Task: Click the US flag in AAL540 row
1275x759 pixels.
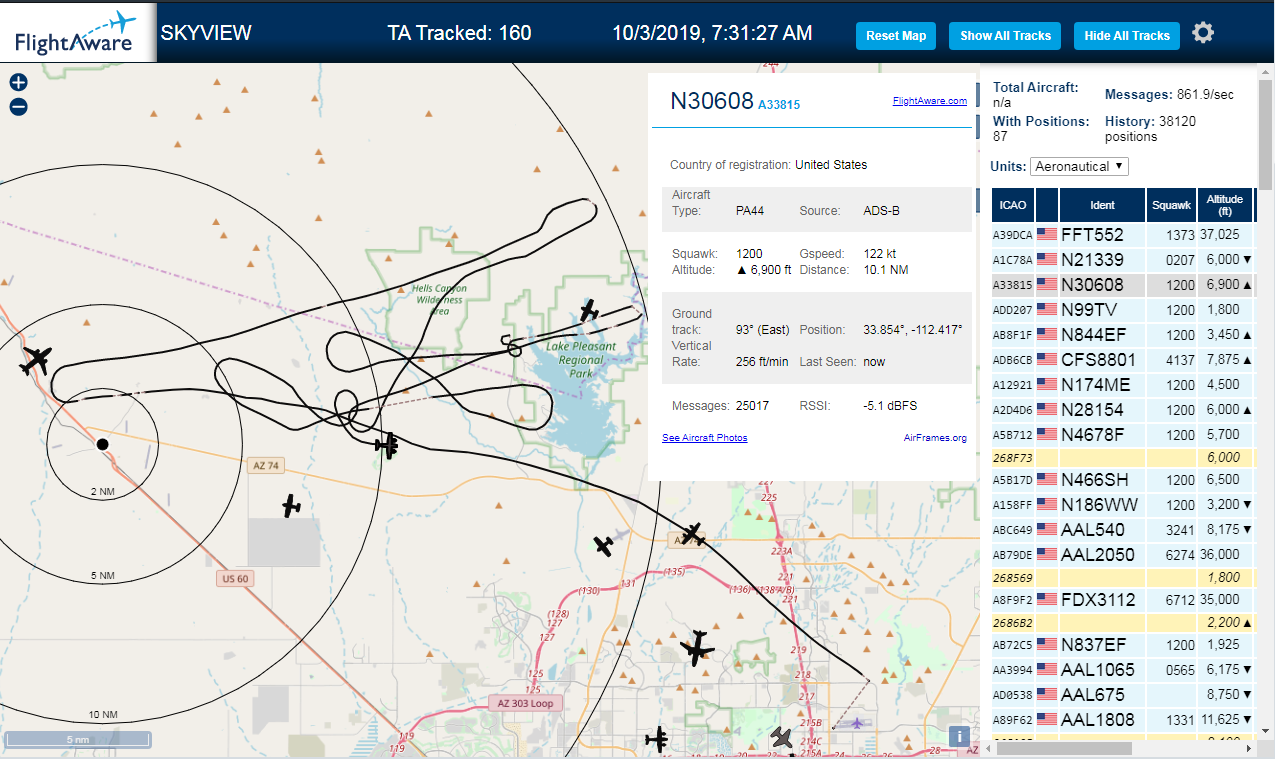Action: click(x=1047, y=529)
